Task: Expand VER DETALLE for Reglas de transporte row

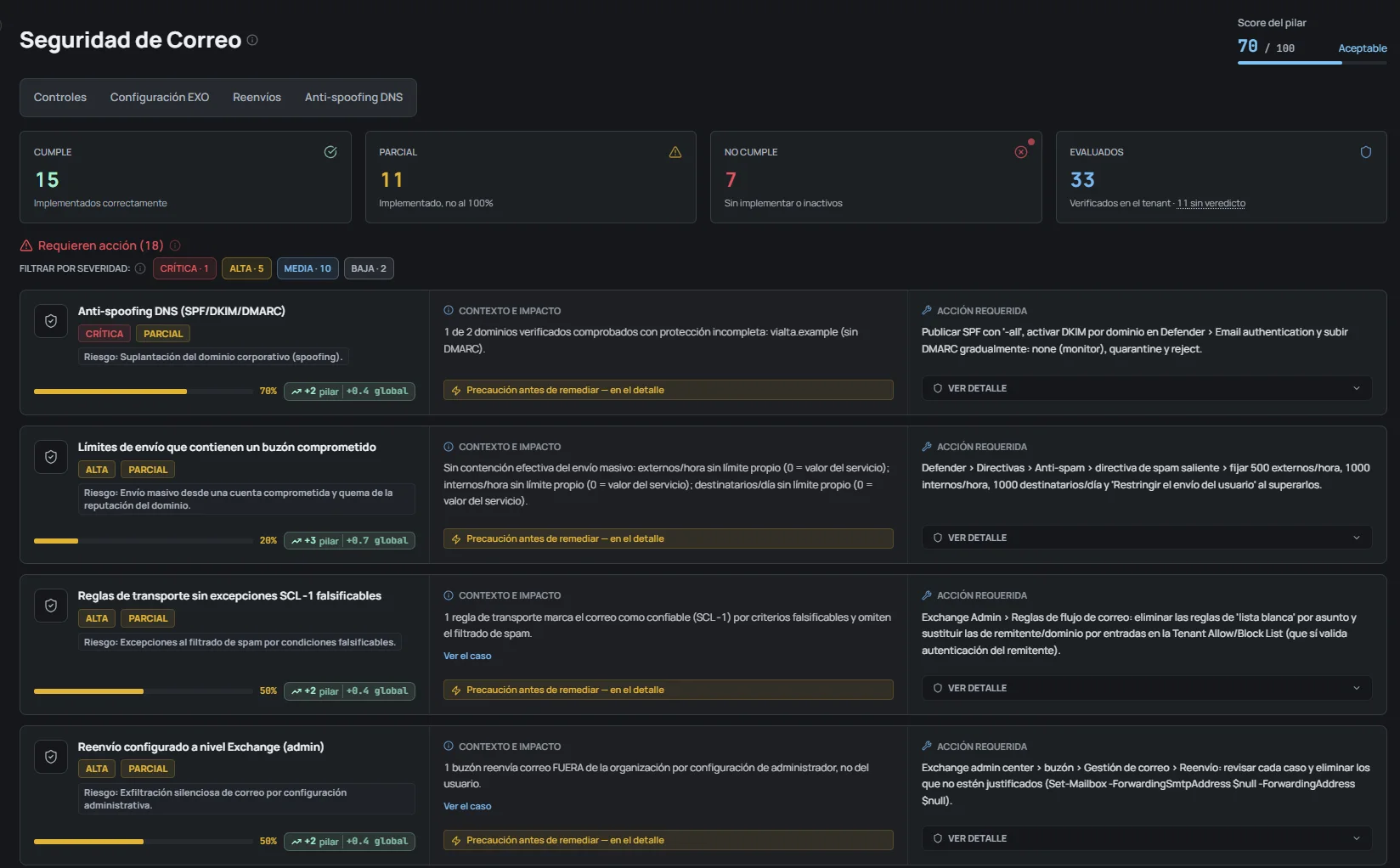Action: tap(1147, 688)
